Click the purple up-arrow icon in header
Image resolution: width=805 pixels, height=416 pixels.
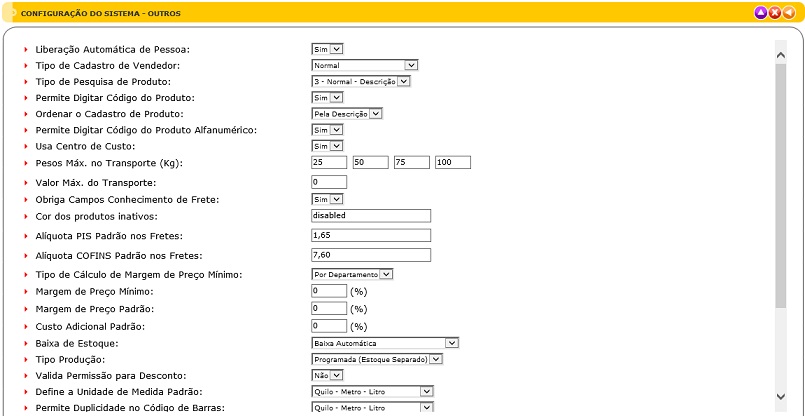coord(761,12)
